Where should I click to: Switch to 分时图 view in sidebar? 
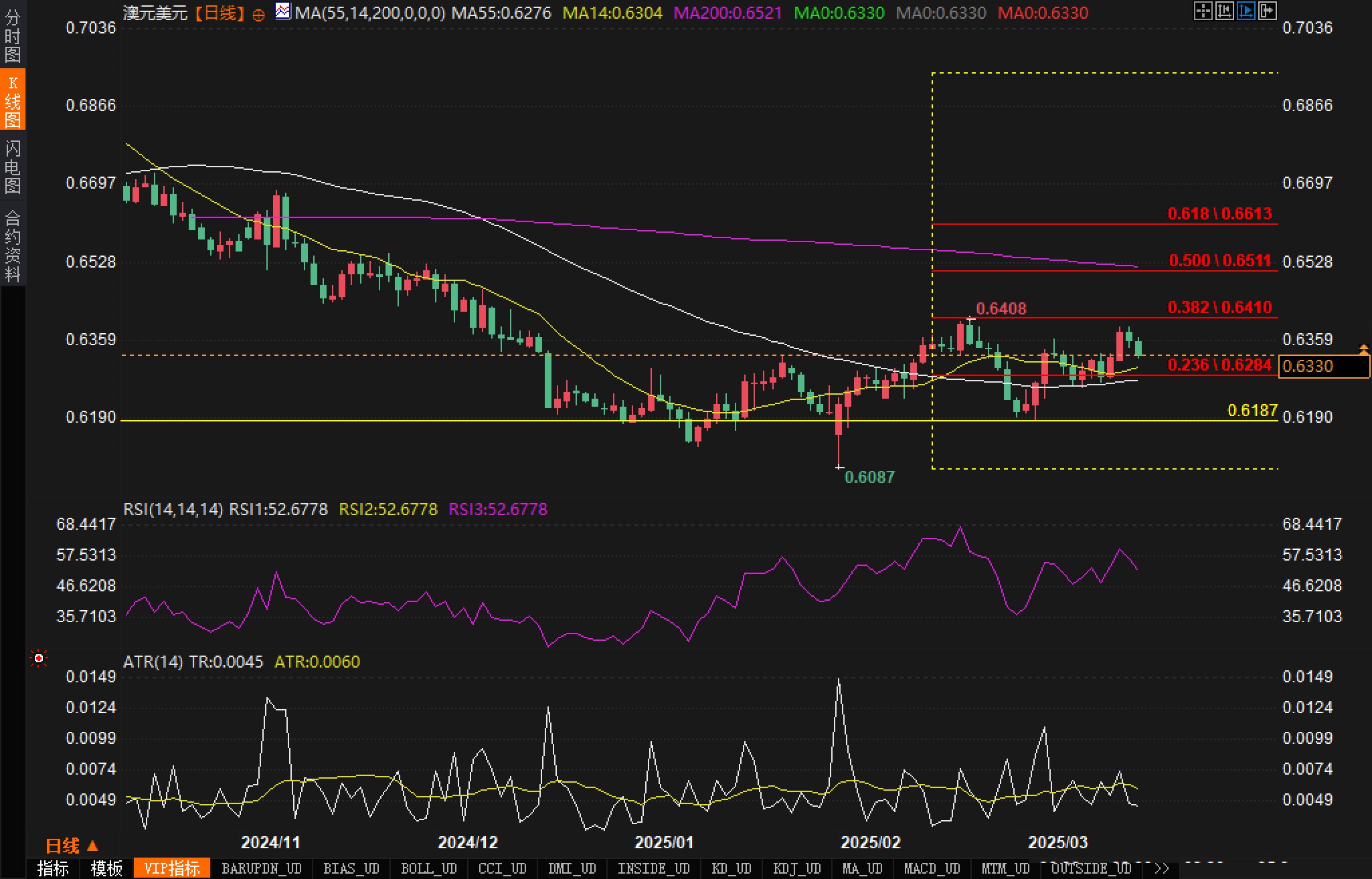tap(13, 36)
